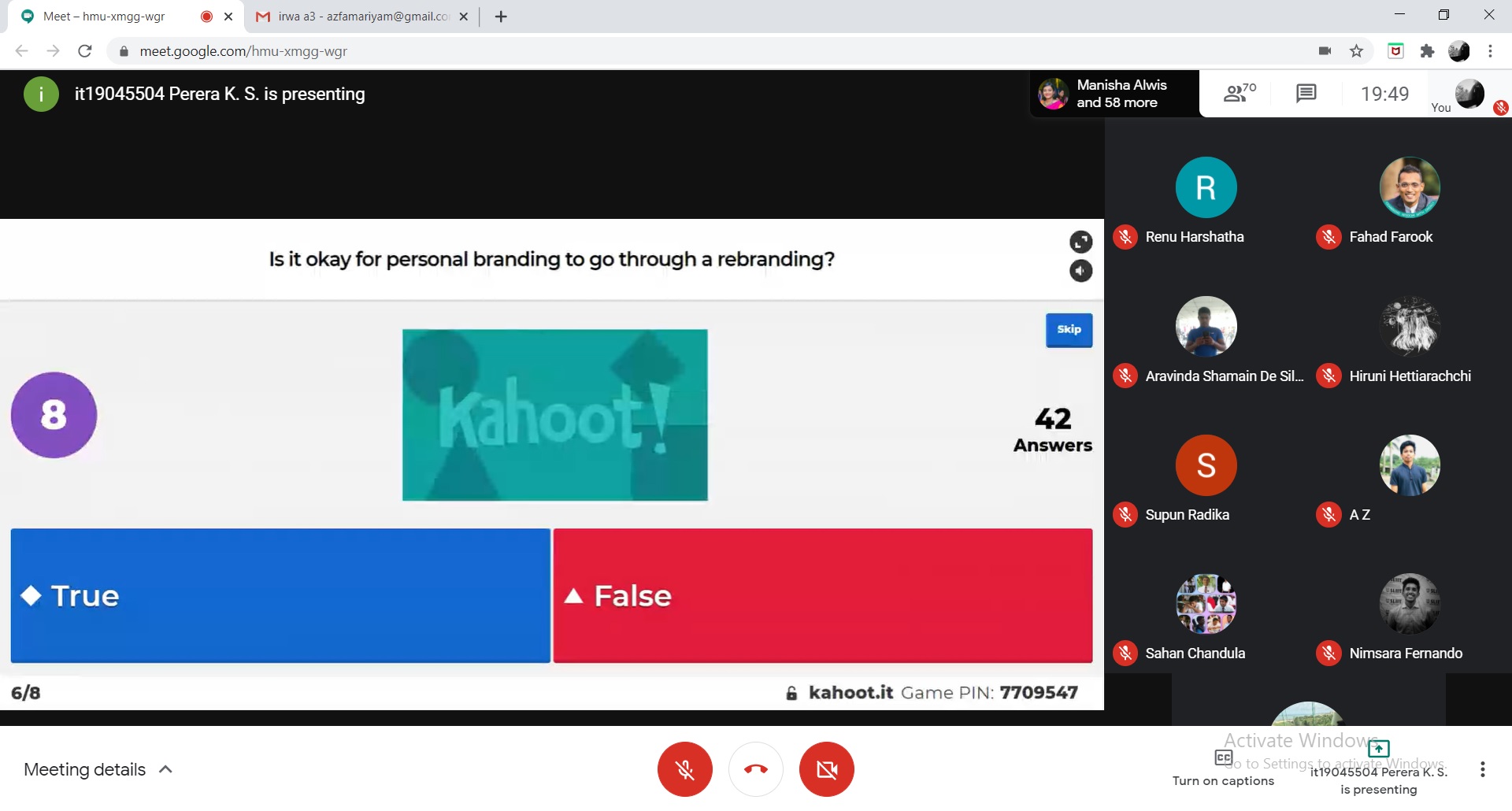The width and height of the screenshot is (1512, 811).
Task: Expand Meeting details chevron
Action: [165, 769]
